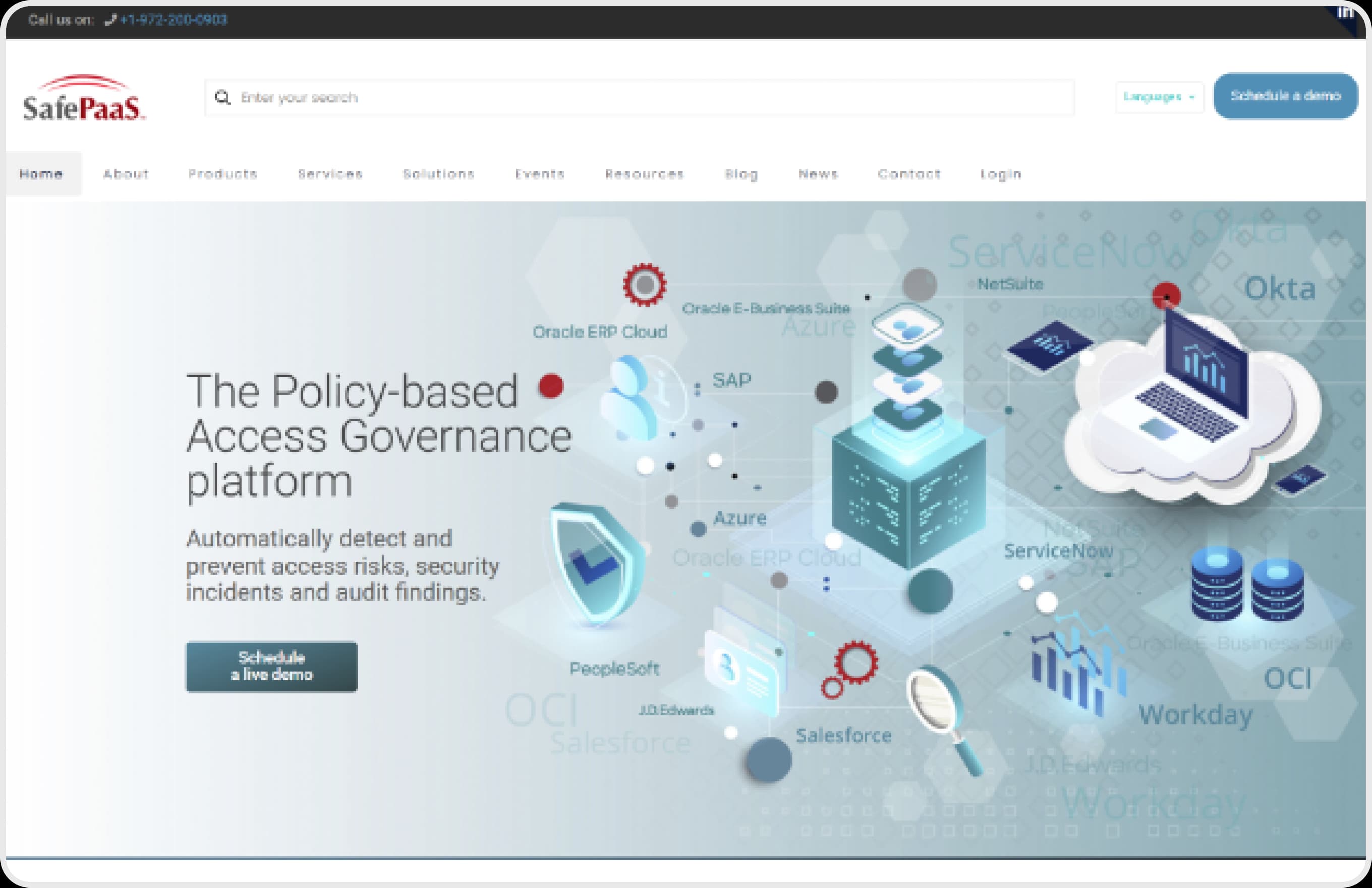Click the Login link

(1001, 174)
